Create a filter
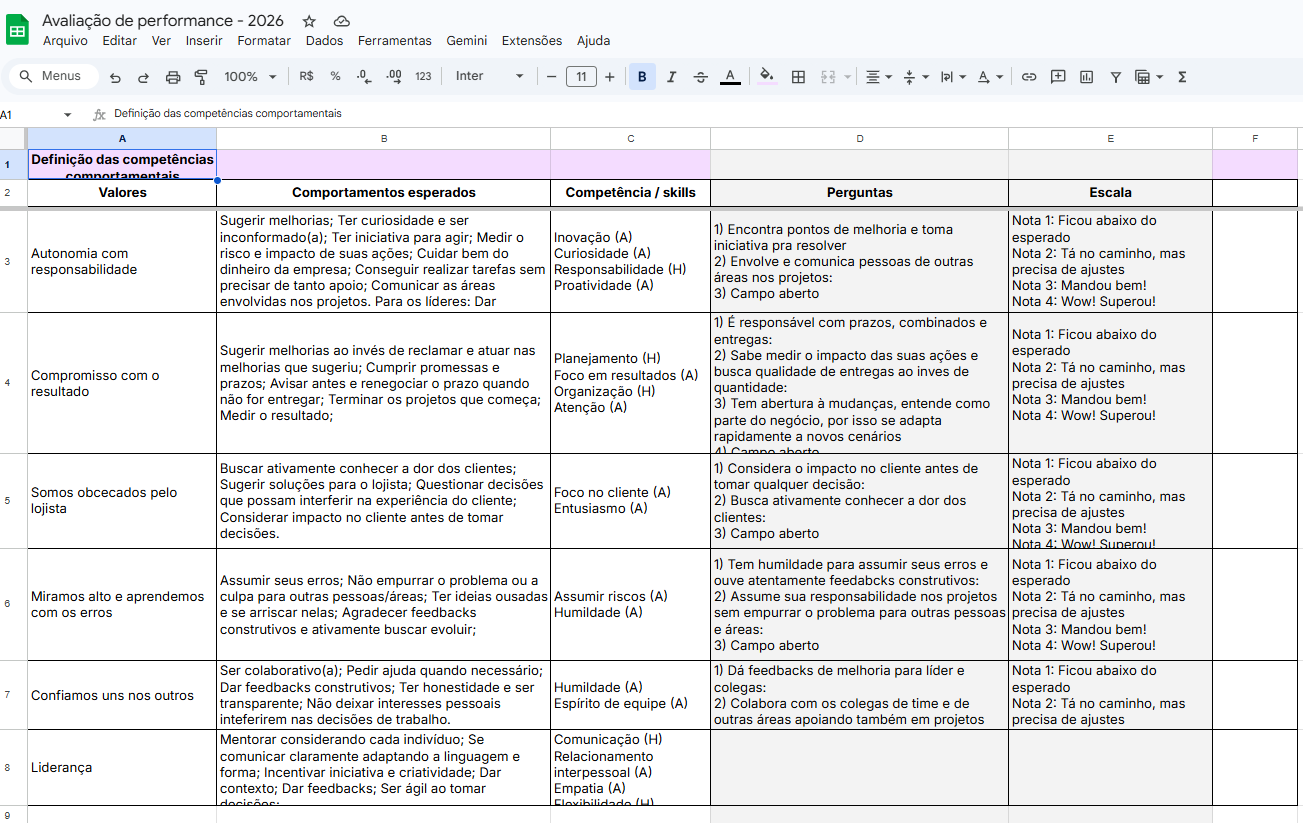The height and width of the screenshot is (823, 1303). point(1116,77)
